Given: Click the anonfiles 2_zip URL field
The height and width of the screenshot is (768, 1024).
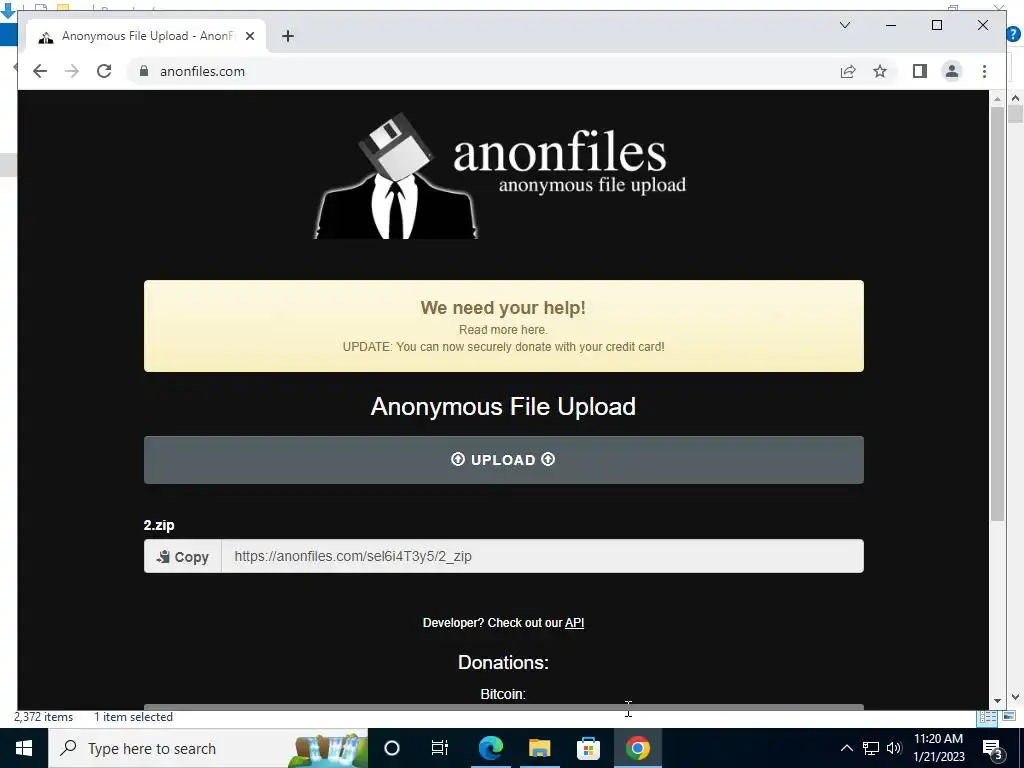Looking at the screenshot, I should (542, 556).
